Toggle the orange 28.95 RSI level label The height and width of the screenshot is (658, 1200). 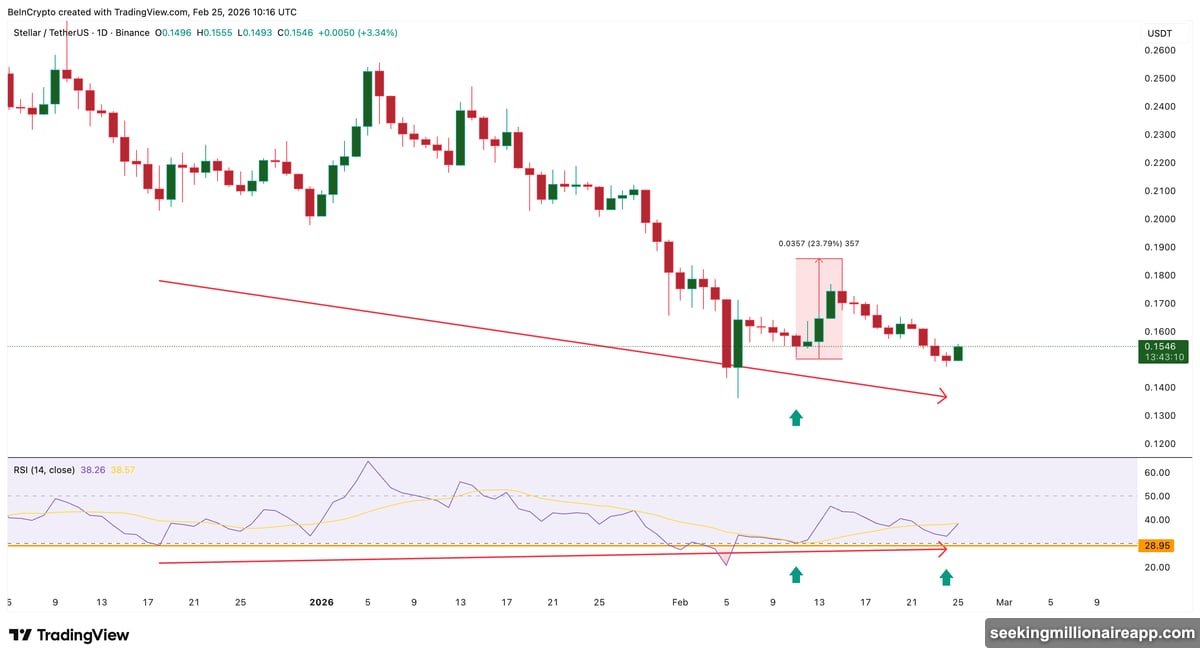coord(1157,545)
